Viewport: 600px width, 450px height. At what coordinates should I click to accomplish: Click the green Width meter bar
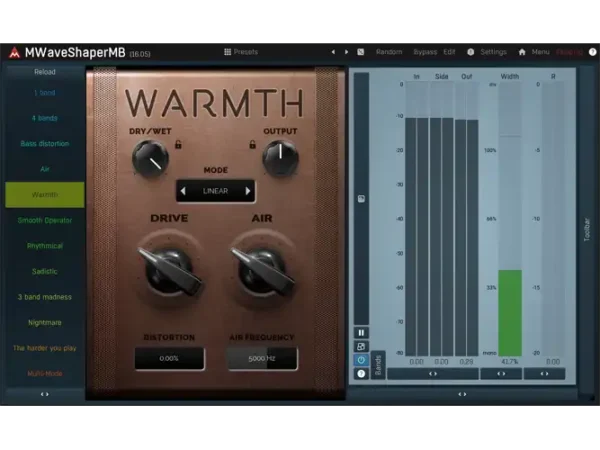510,313
